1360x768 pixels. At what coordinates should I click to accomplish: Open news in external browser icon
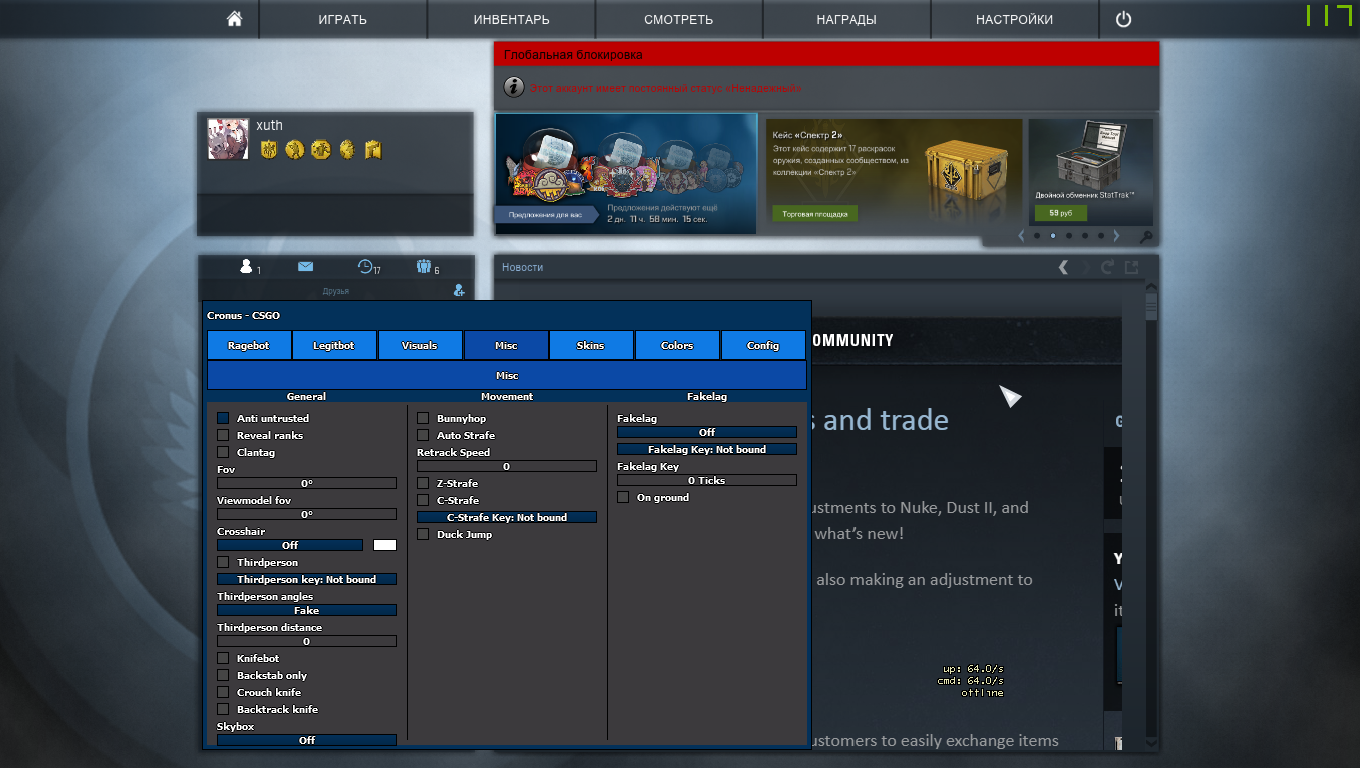(1131, 267)
